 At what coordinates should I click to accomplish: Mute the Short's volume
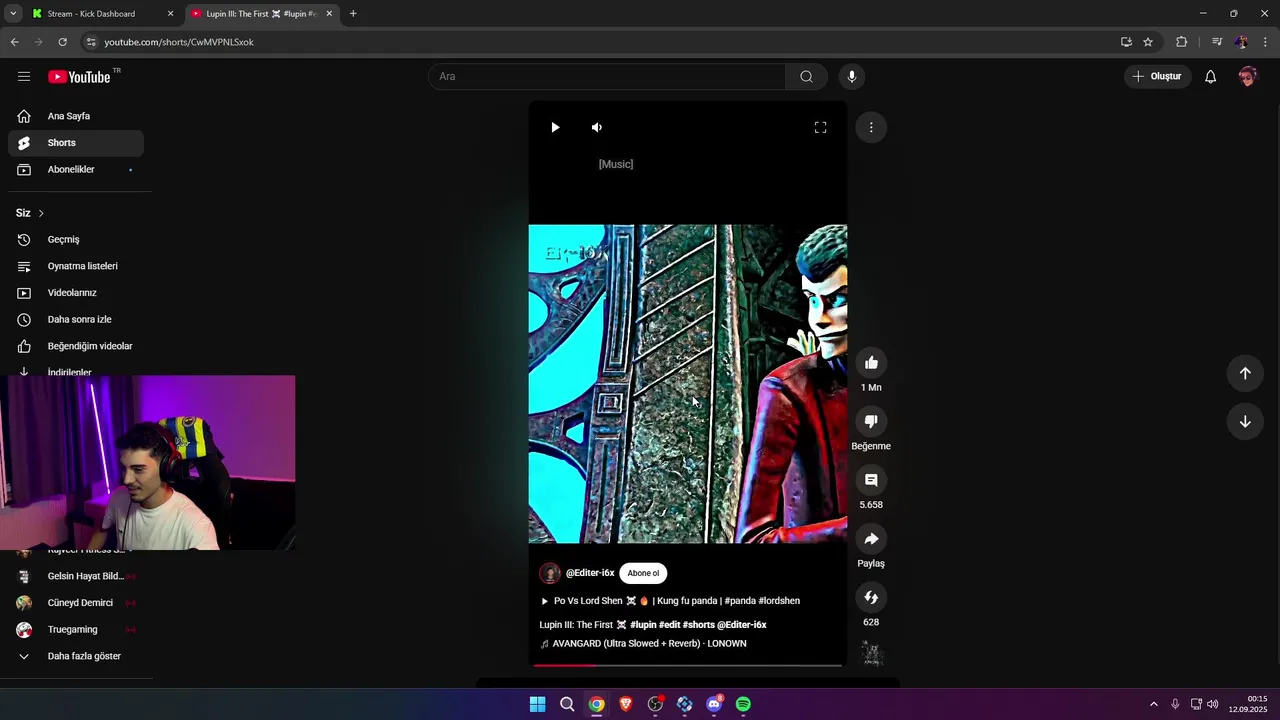tap(597, 127)
